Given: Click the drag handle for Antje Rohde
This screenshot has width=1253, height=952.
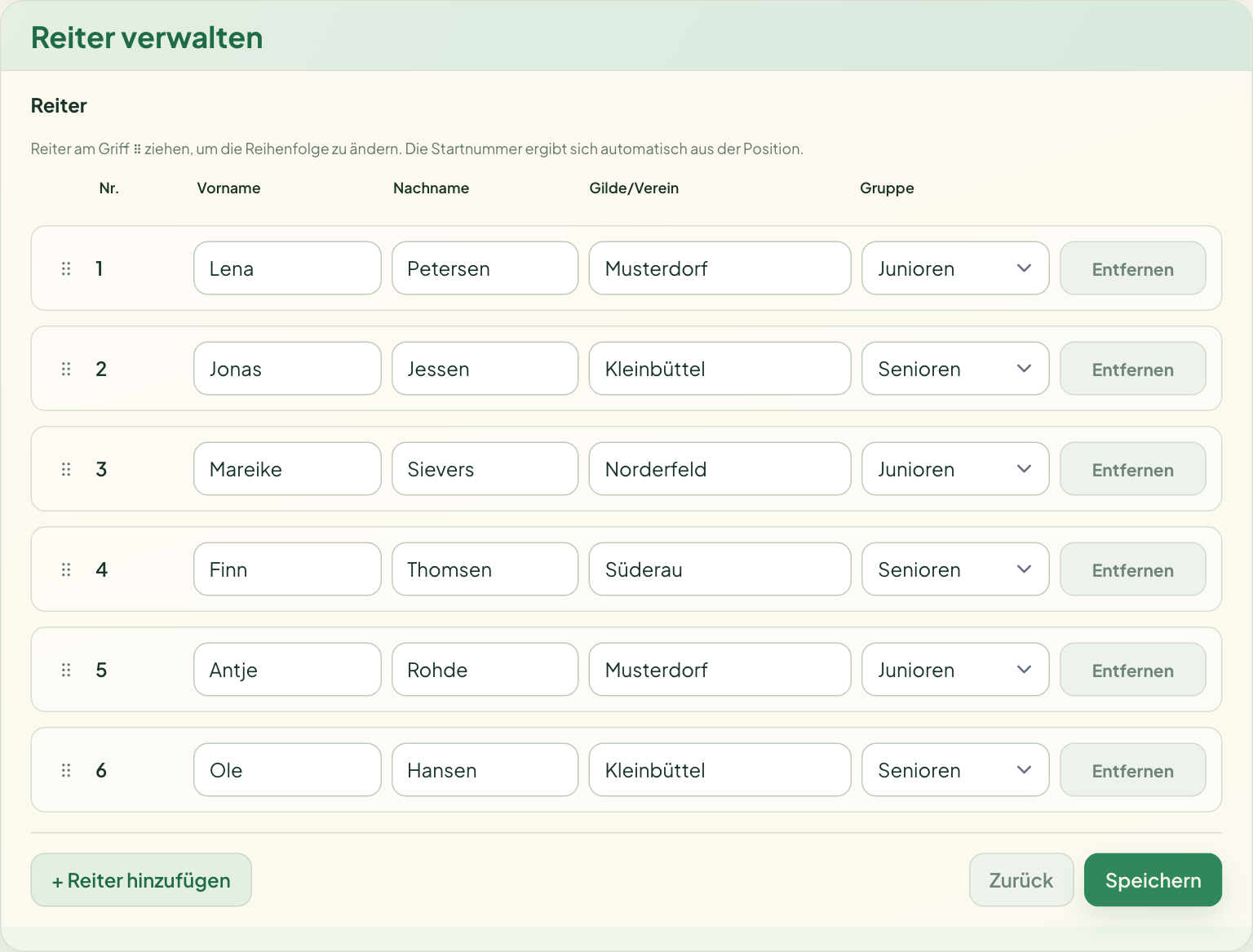Looking at the screenshot, I should [x=66, y=670].
